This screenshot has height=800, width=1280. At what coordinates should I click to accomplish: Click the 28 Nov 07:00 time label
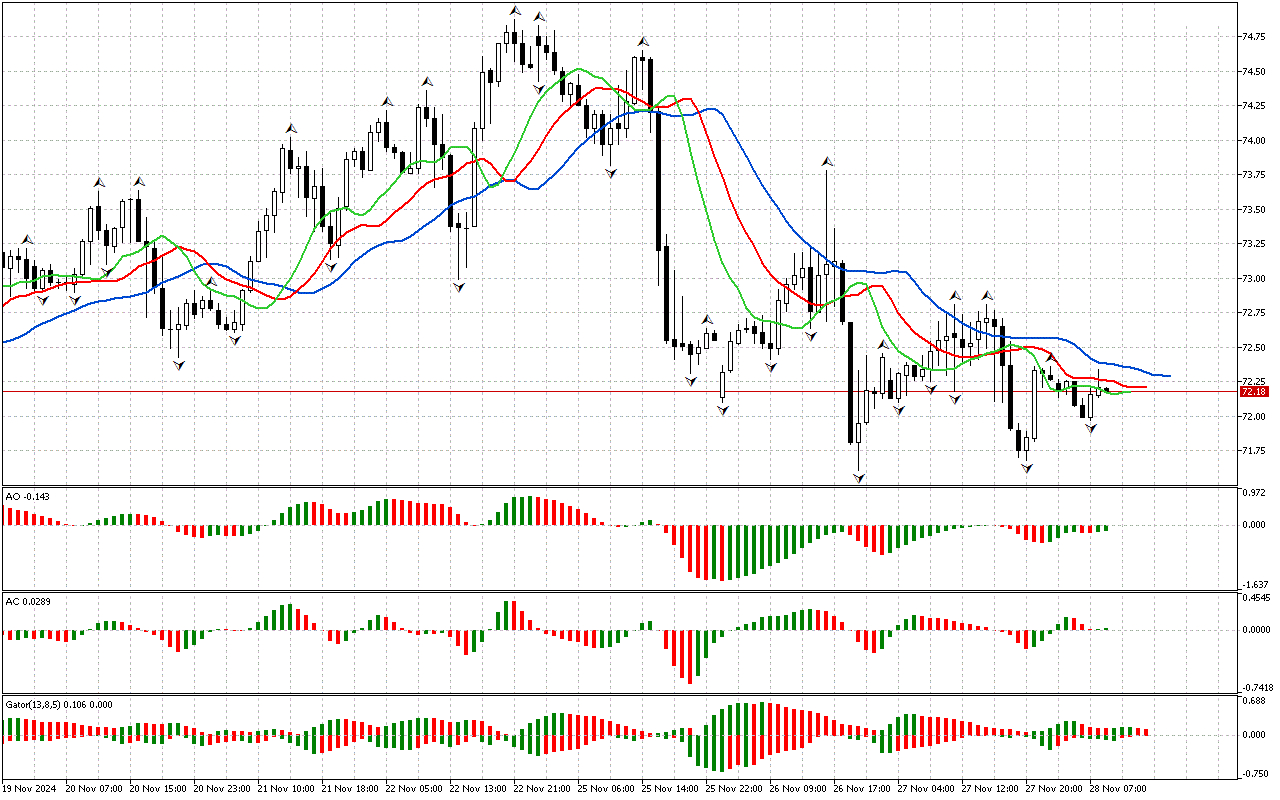click(1118, 789)
